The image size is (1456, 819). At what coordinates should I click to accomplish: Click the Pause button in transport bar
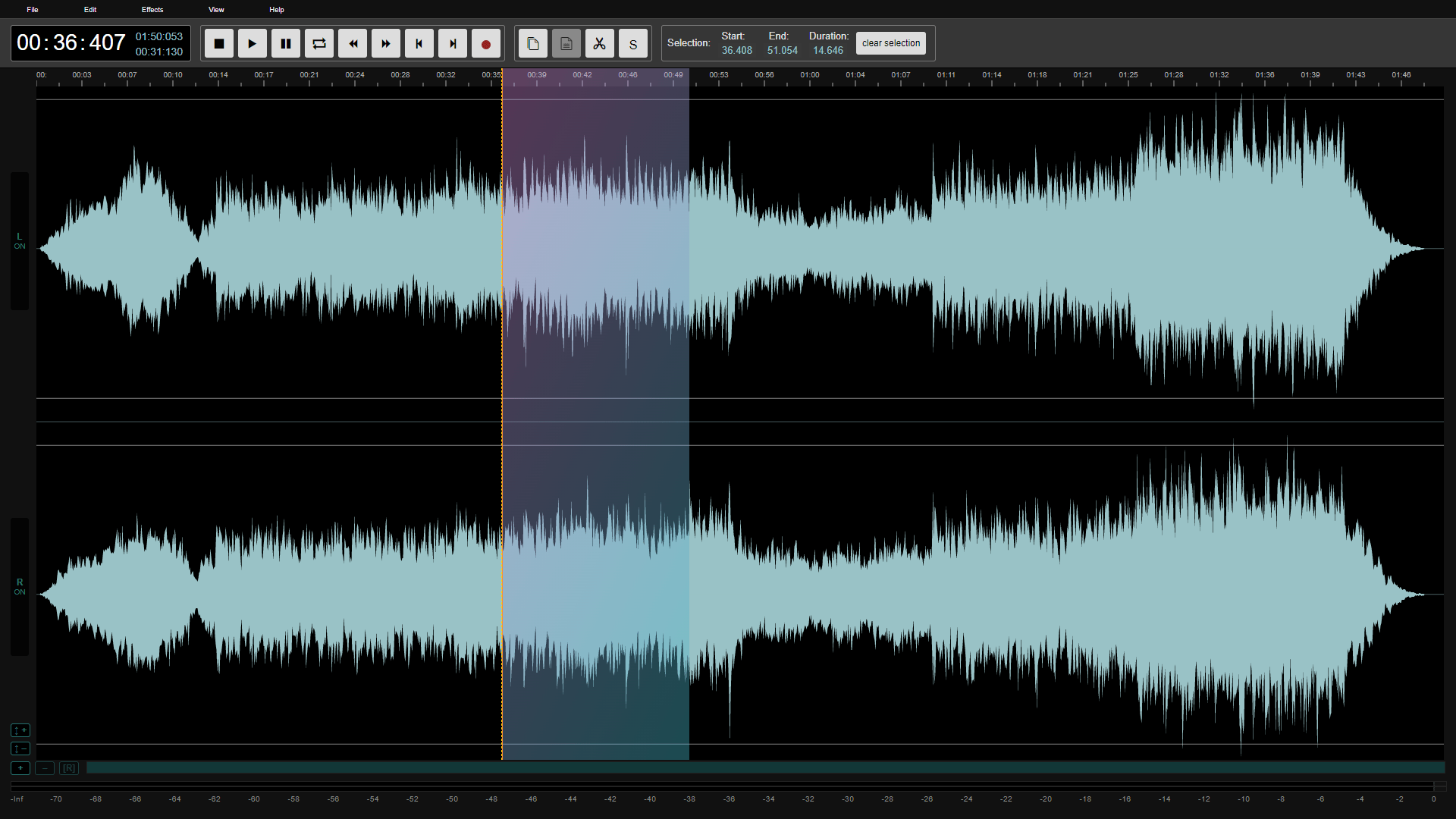point(286,43)
